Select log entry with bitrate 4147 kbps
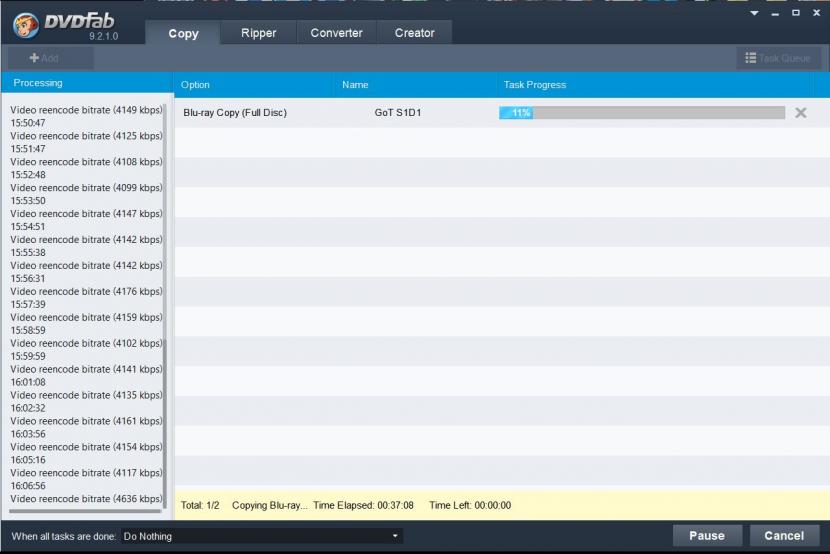Viewport: 830px width, 554px height. (86, 214)
